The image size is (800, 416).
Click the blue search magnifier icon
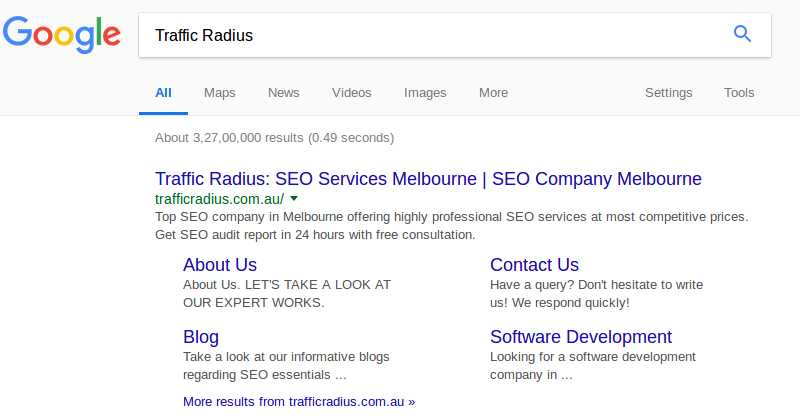pyautogui.click(x=742, y=34)
